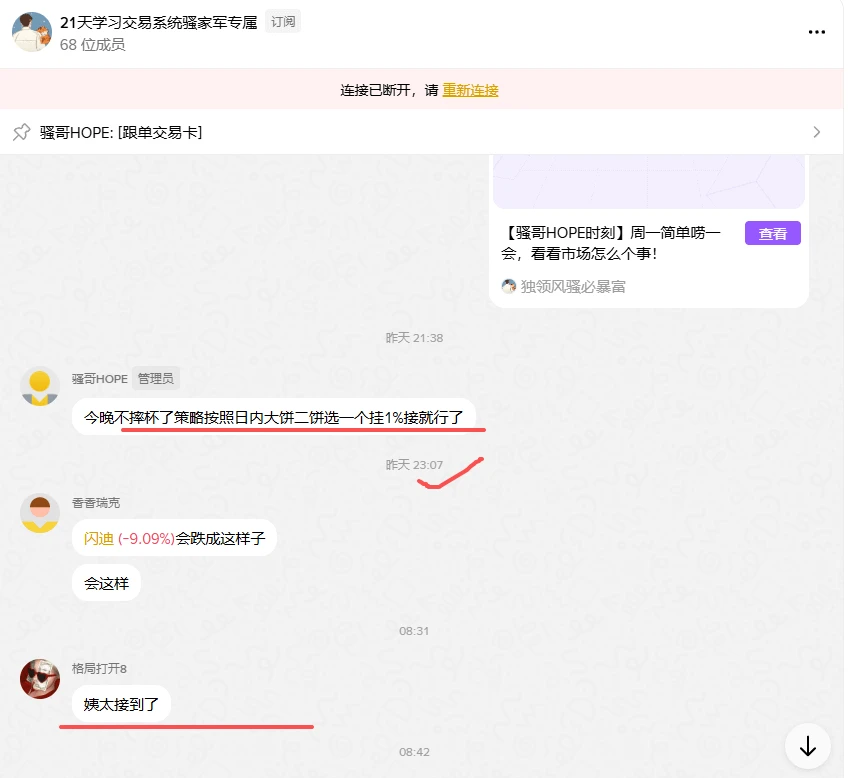
Task: Open 骚哥HOPE admin avatar
Action: coord(40,386)
